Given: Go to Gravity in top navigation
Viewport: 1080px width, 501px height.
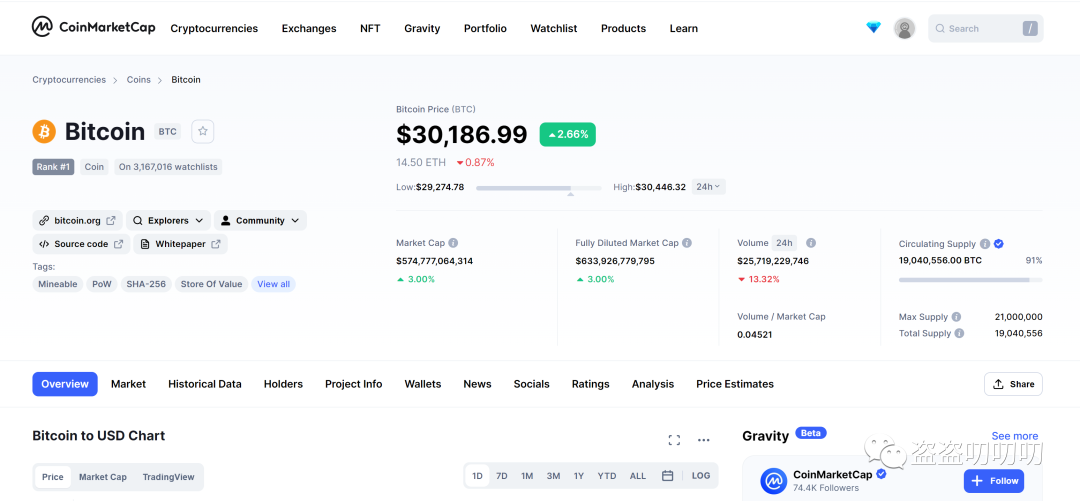Looking at the screenshot, I should 422,28.
